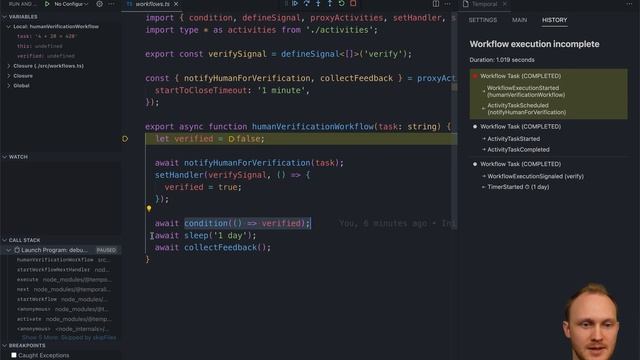This screenshot has width=640, height=360.
Task: Expand the Global scope
Action: pyautogui.click(x=9, y=85)
